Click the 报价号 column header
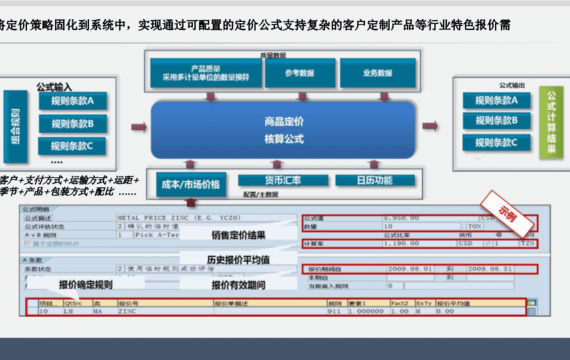 pos(165,303)
